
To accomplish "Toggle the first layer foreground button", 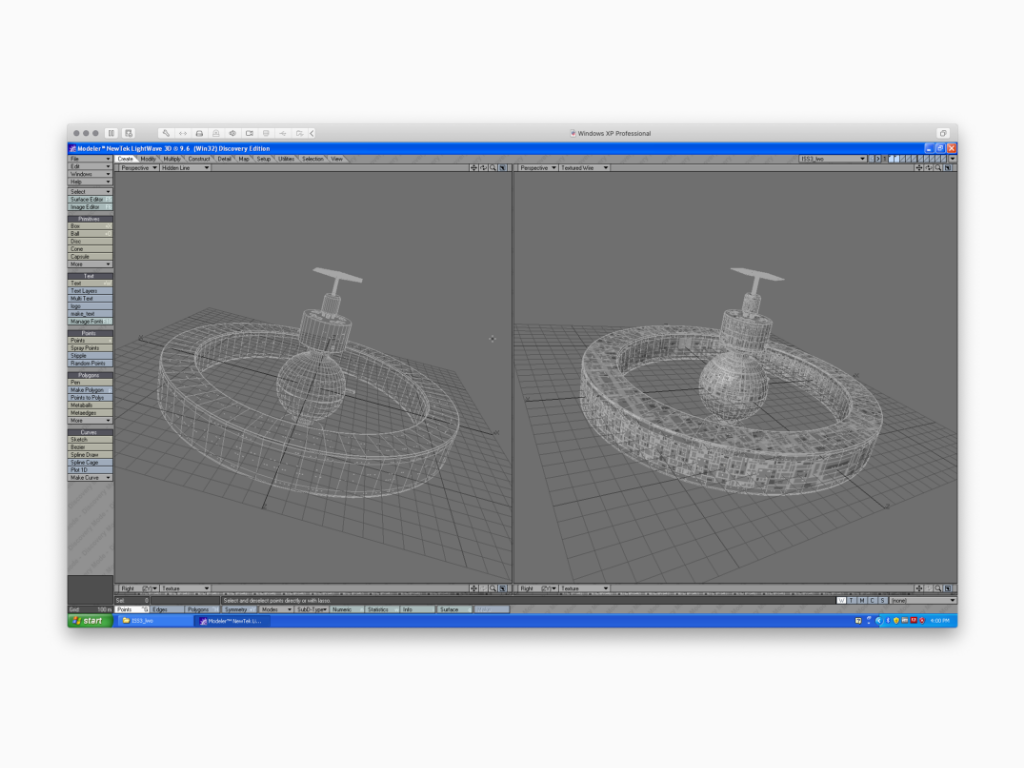I will point(891,159).
